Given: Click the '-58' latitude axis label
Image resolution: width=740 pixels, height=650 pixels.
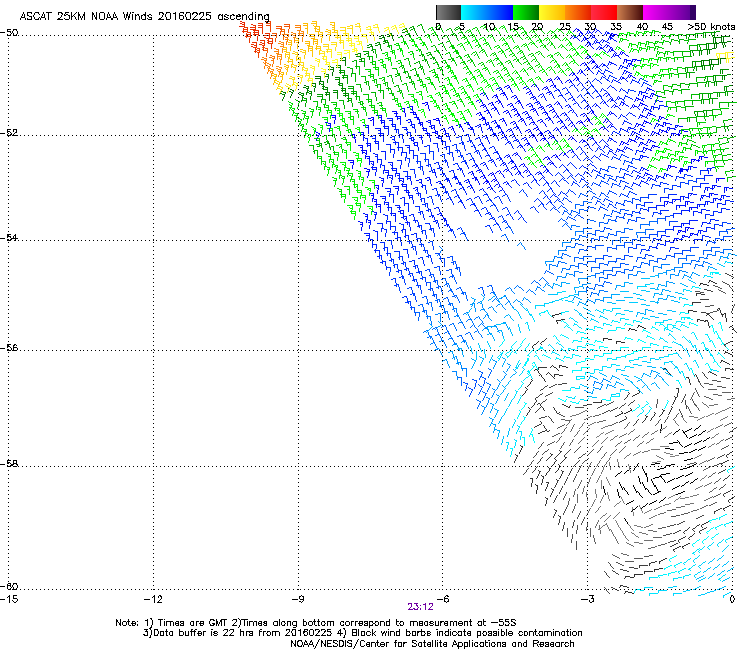Looking at the screenshot, I should [9, 464].
